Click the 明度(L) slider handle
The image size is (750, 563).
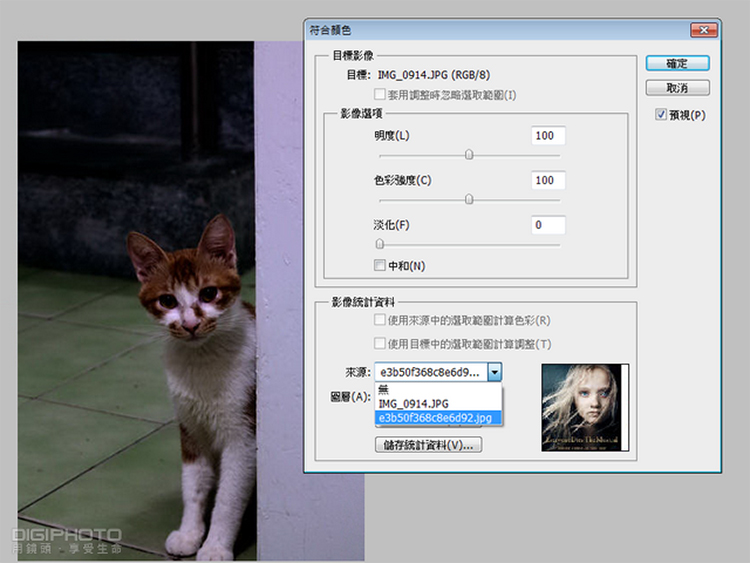(469, 155)
